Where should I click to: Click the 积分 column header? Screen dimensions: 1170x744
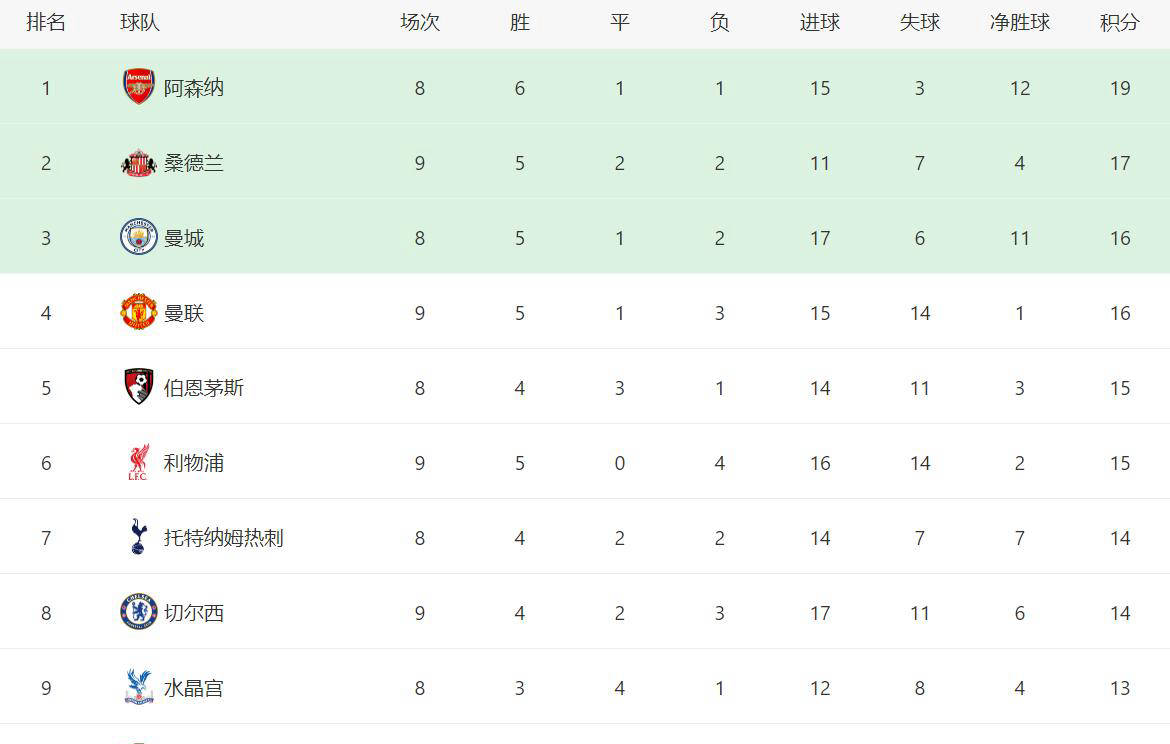coord(1120,23)
